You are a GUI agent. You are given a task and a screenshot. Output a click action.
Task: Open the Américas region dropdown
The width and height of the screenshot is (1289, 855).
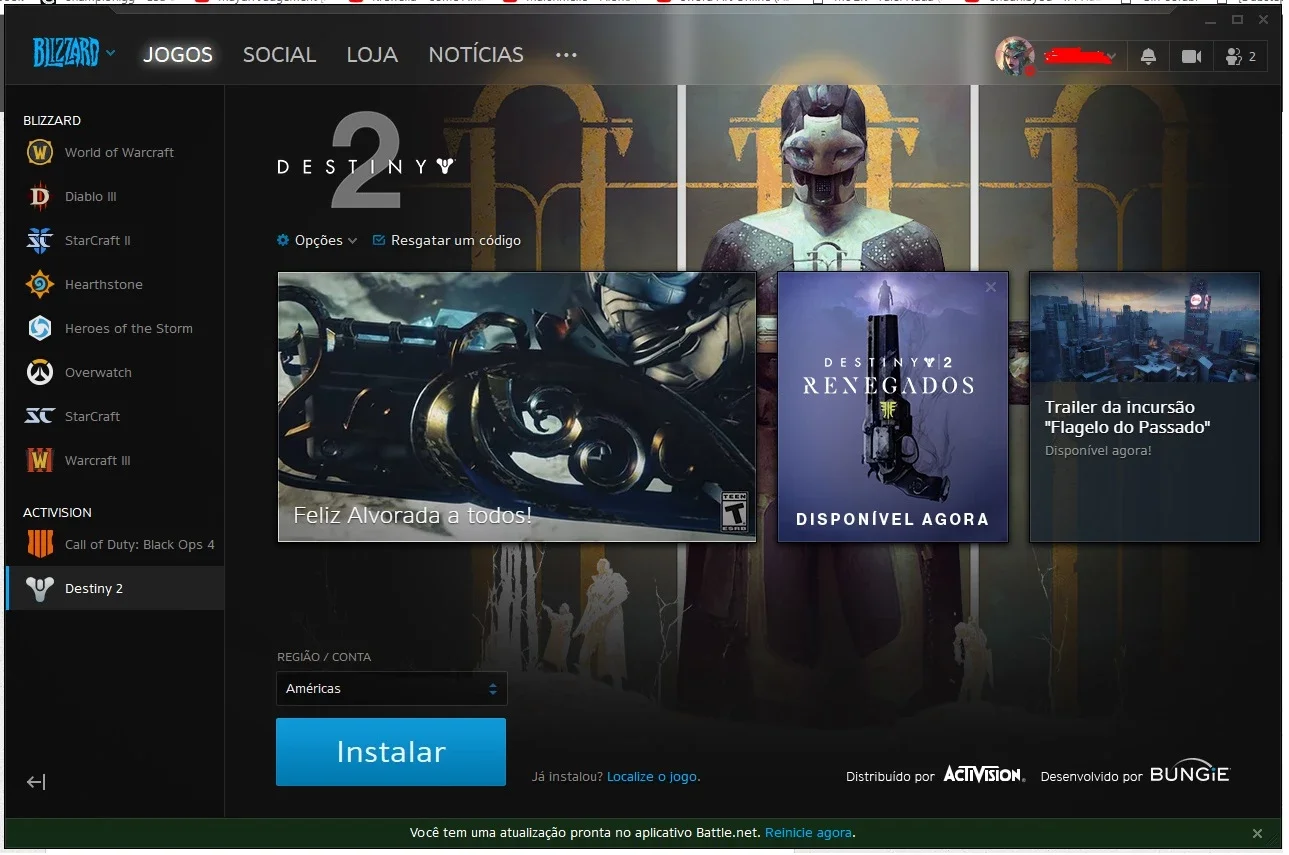coord(392,689)
